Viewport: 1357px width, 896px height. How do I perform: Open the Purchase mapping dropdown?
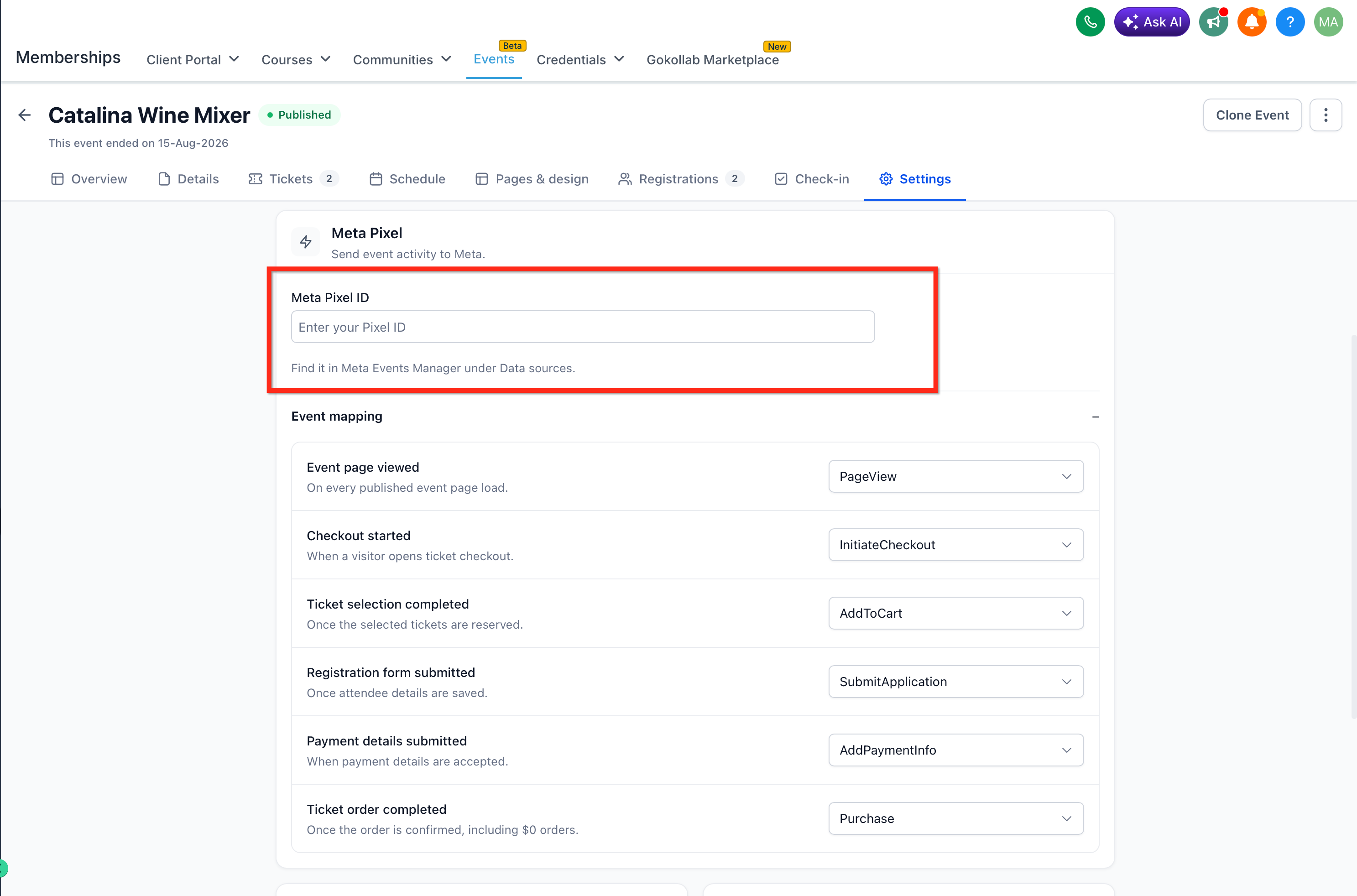pyautogui.click(x=956, y=818)
